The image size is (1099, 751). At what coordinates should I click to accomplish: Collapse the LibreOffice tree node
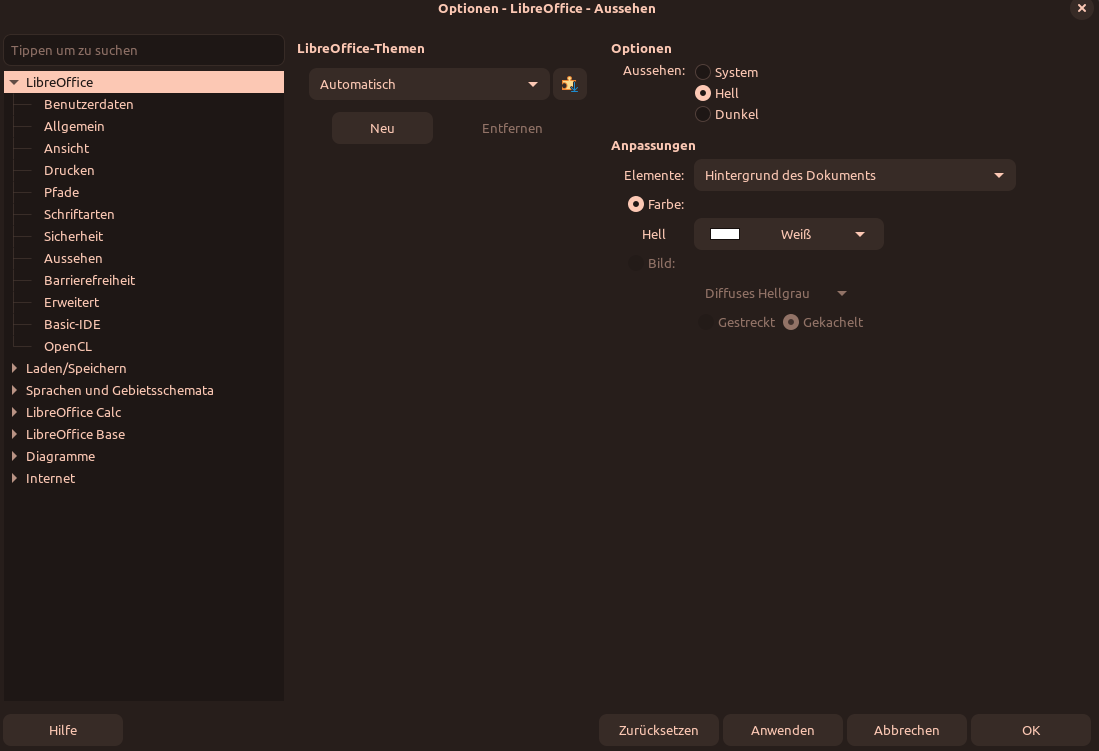click(14, 82)
